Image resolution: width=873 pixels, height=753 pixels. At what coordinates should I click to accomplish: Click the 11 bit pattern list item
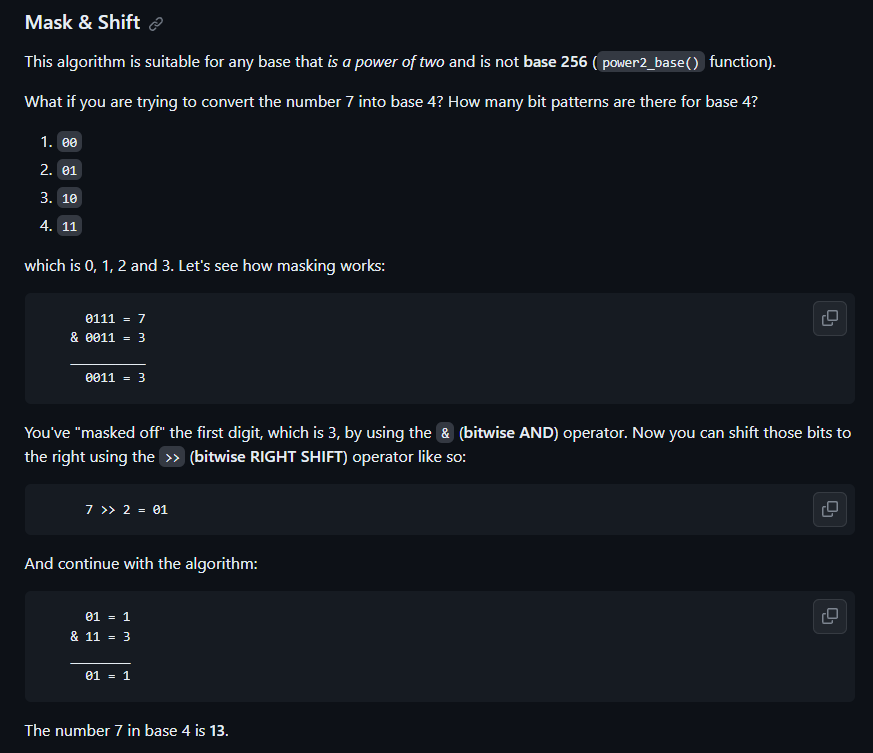70,226
